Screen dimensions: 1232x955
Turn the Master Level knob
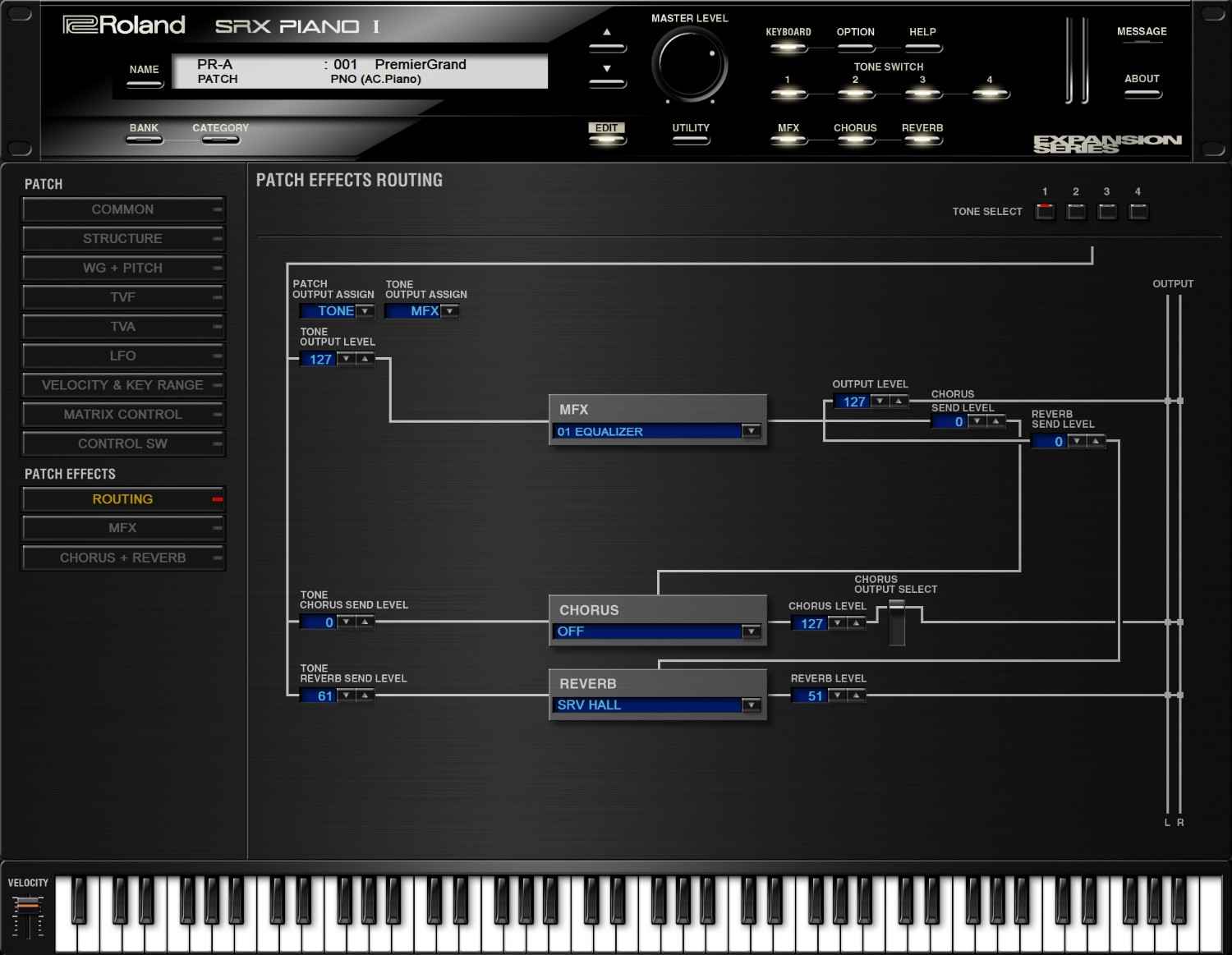tap(690, 64)
